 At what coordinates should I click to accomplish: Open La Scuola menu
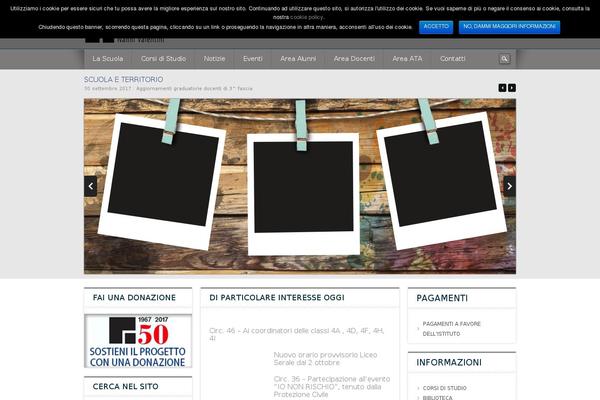pyautogui.click(x=108, y=59)
